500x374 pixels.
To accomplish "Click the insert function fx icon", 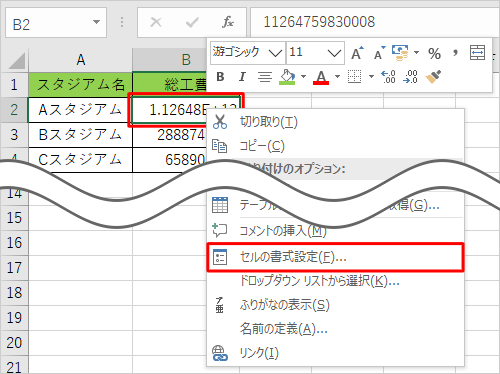I will [x=228, y=22].
